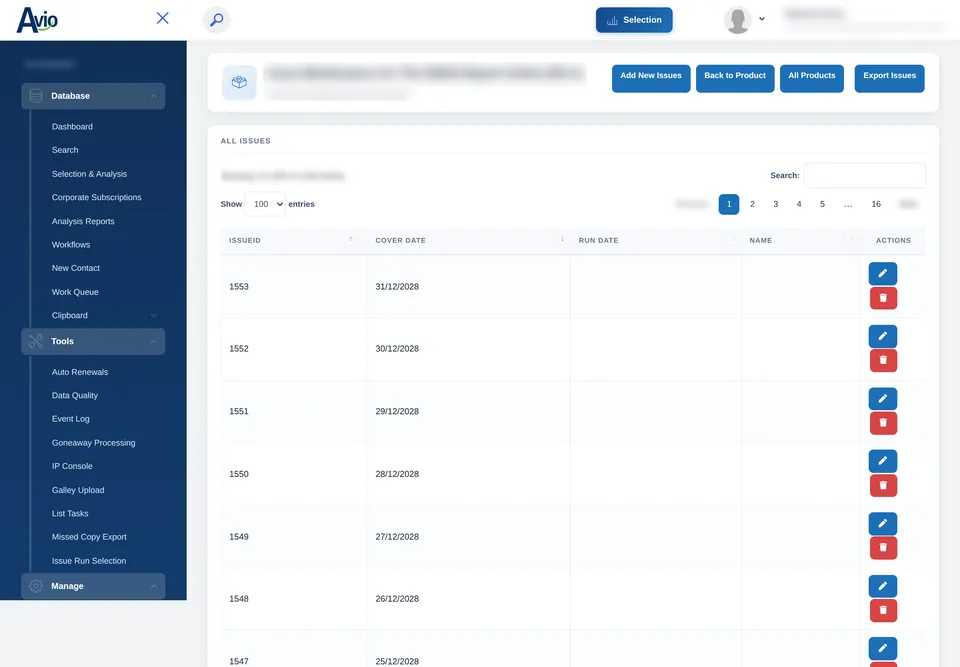The image size is (960, 667).
Task: Sort by RUN DATE column
Action: pos(655,240)
